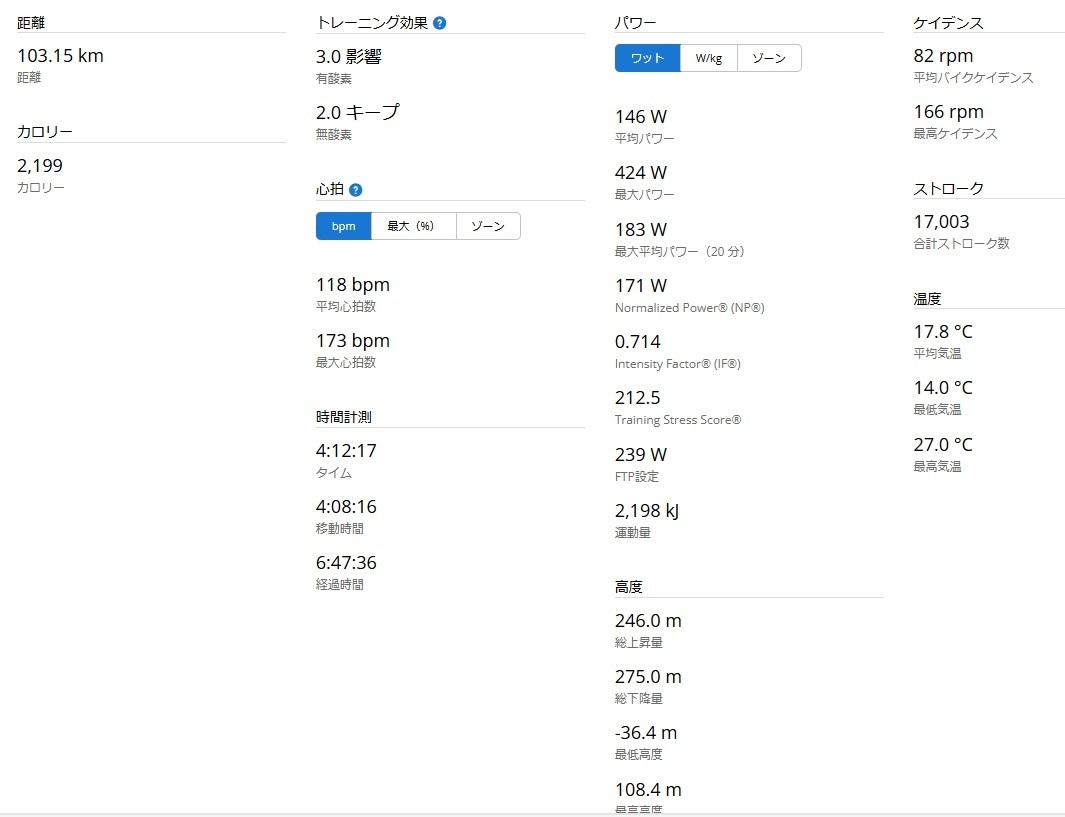Select the ワット power tab

647,58
